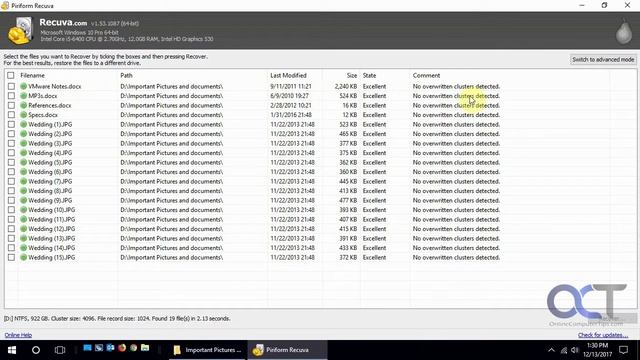Switch to advanced mode
This screenshot has width=640, height=360.
tap(603, 60)
